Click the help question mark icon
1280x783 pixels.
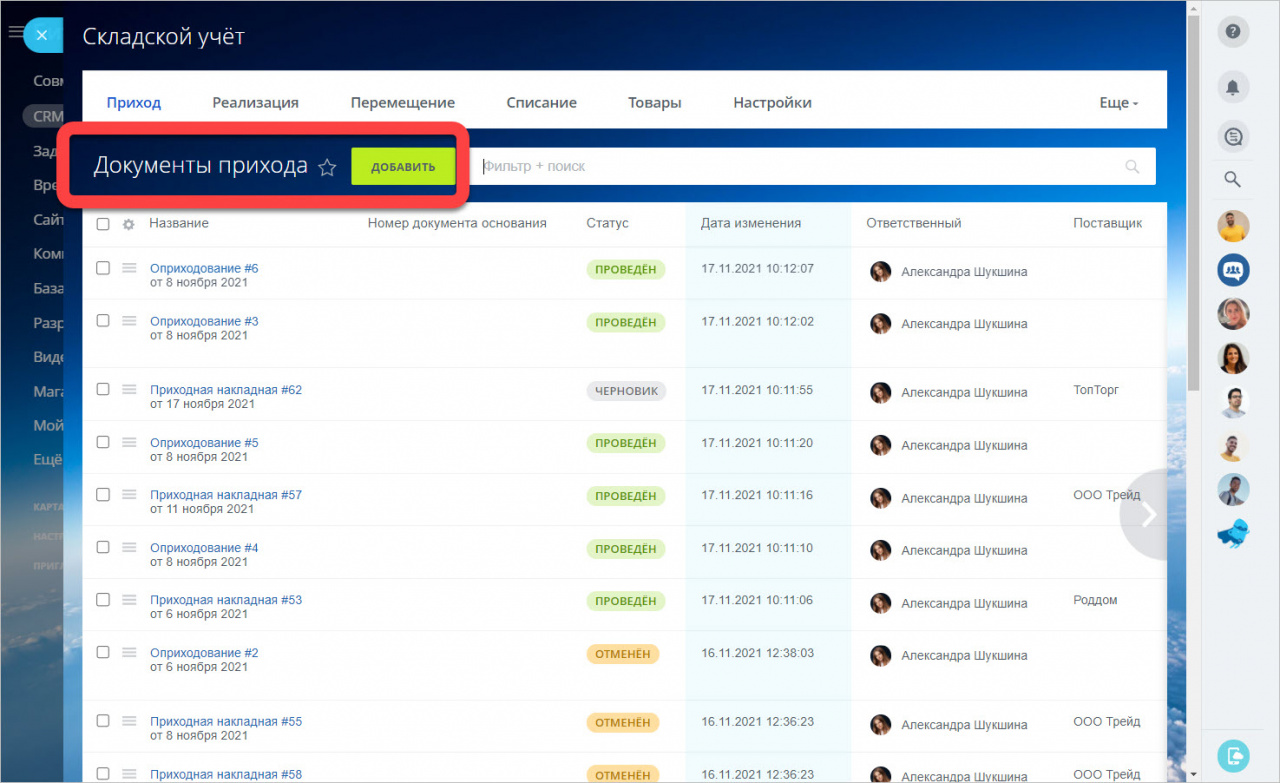1233,32
